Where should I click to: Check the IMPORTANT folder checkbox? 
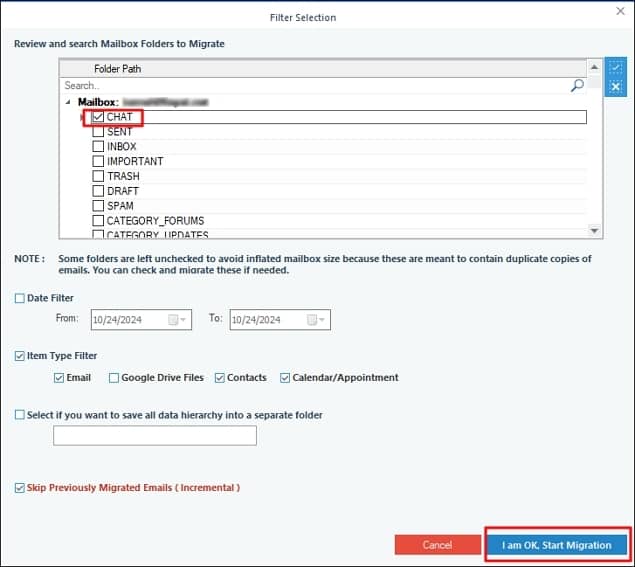pyautogui.click(x=98, y=162)
